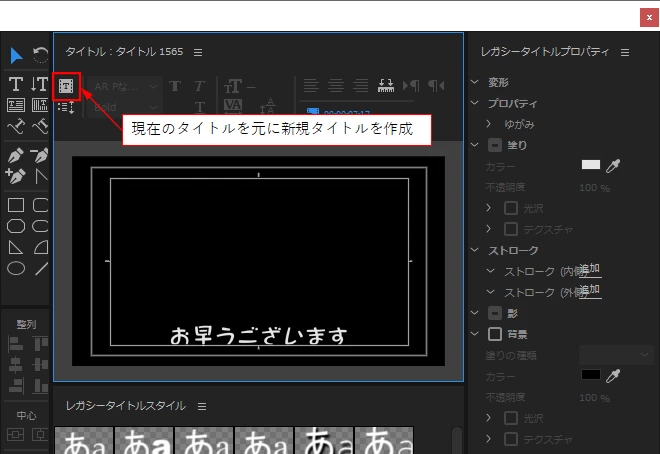This screenshot has width=660, height=454.
Task: Open the レガシータイトルプロパティ panel menu
Action: click(625, 53)
